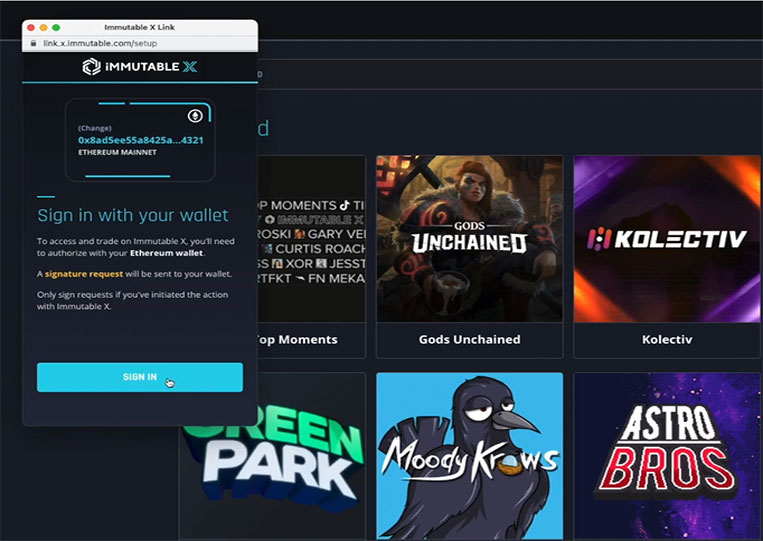Open the Top Moments collection image
Image resolution: width=763 pixels, height=541 pixels.
point(311,239)
